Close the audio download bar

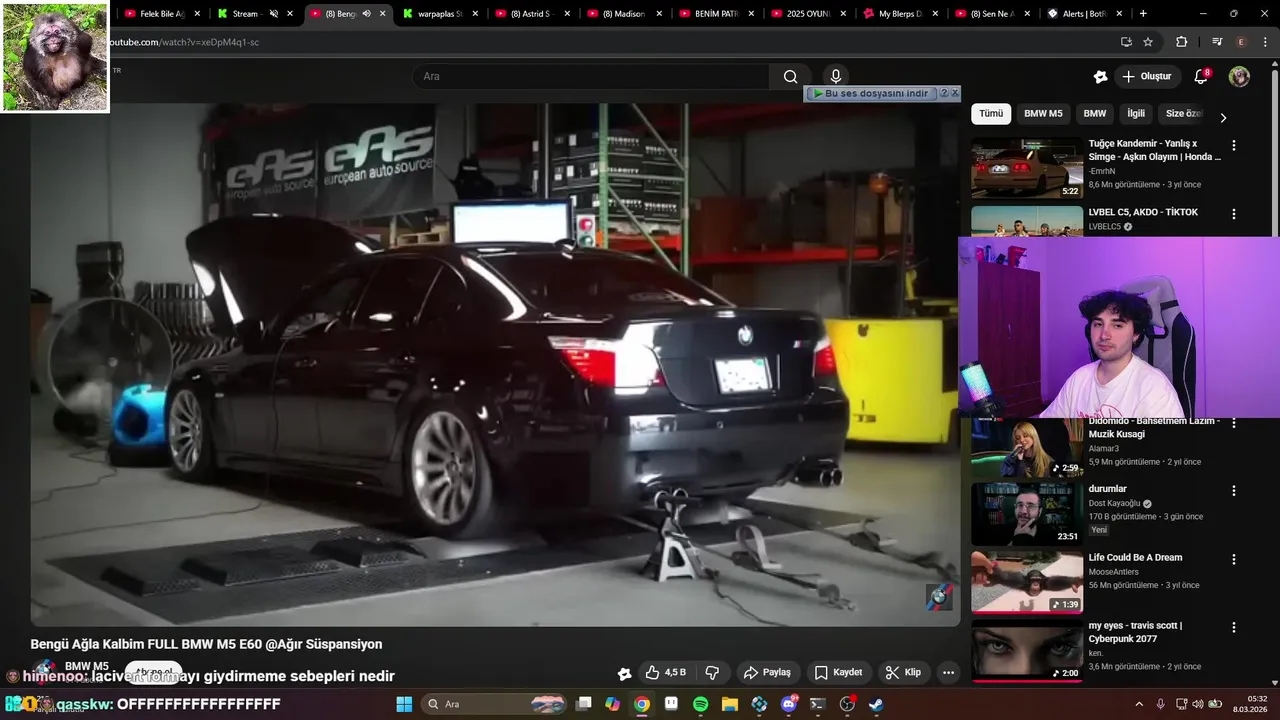click(x=954, y=93)
